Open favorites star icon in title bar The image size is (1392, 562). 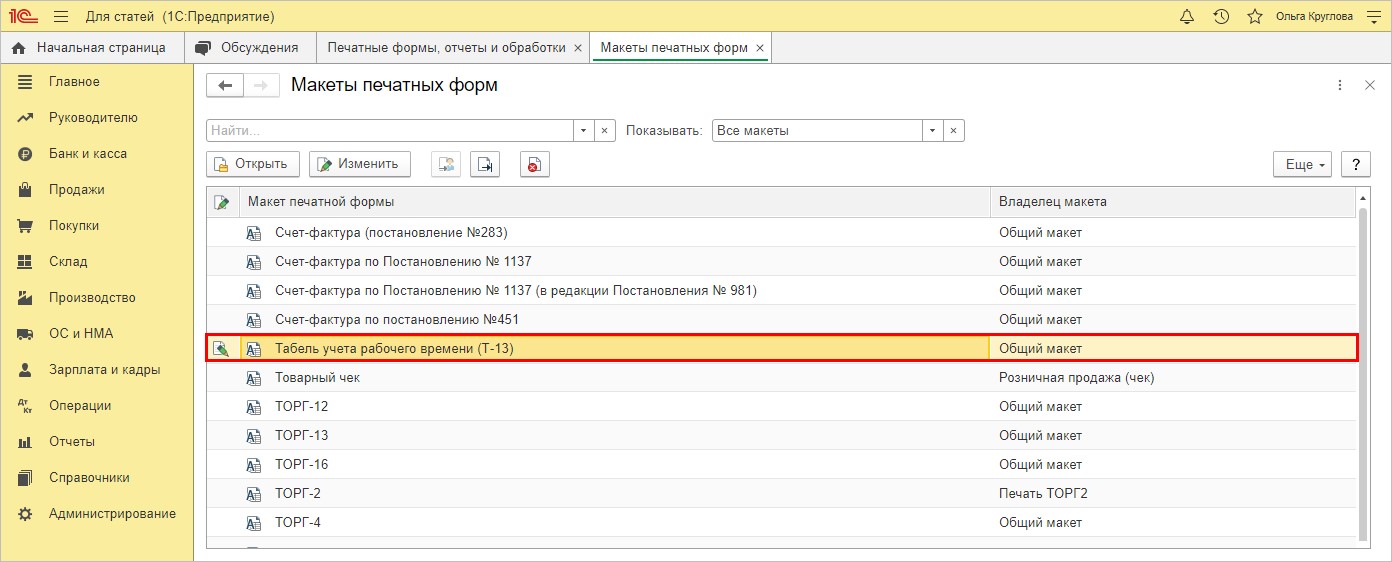coord(1254,16)
